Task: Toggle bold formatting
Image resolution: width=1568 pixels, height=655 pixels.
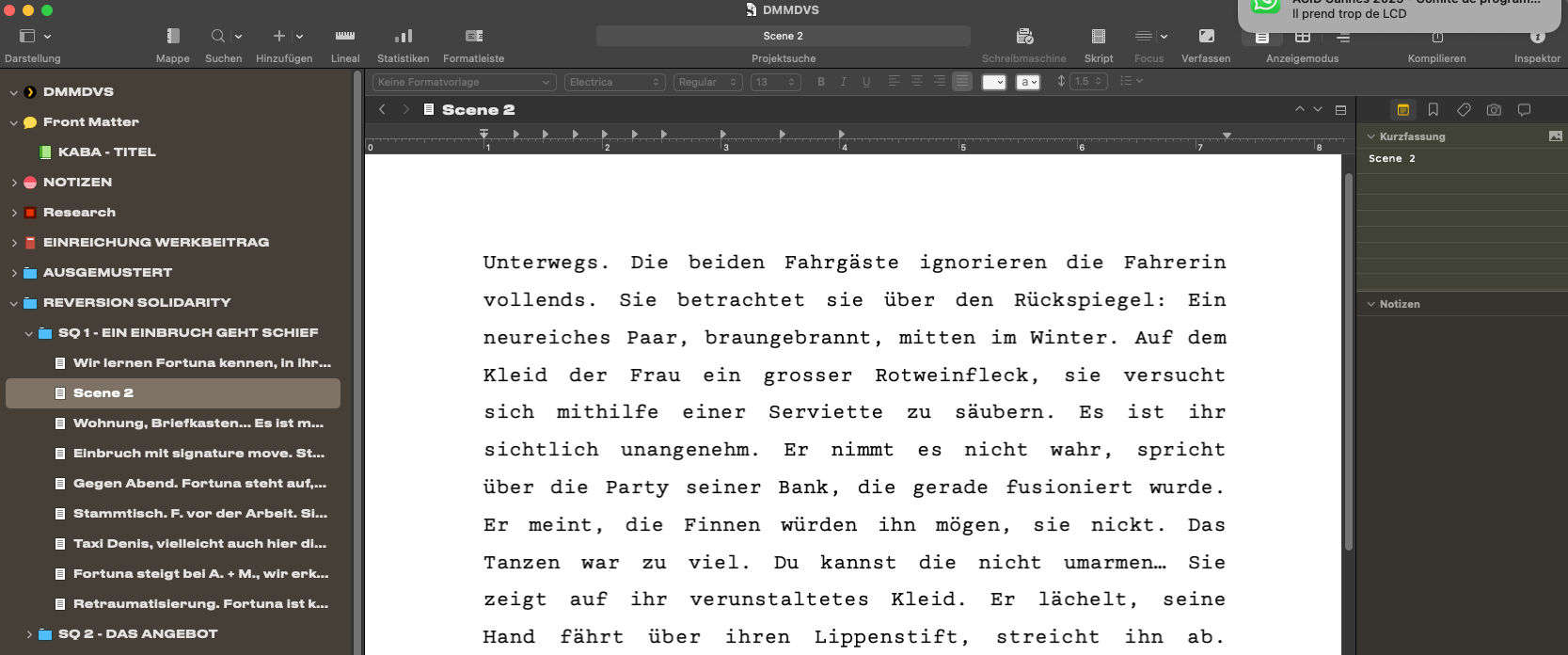Action: point(821,82)
